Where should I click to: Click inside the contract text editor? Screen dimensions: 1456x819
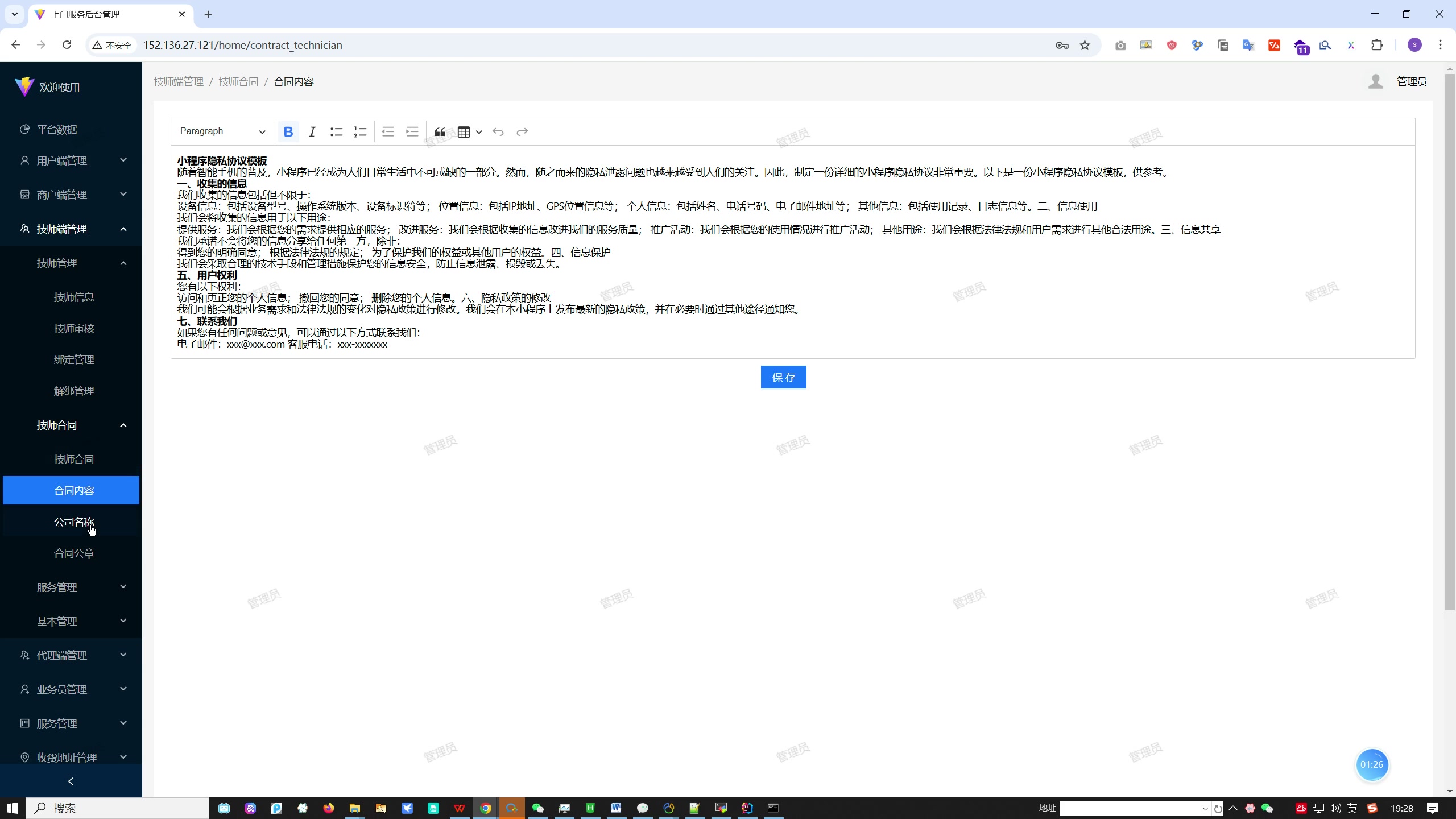793,252
